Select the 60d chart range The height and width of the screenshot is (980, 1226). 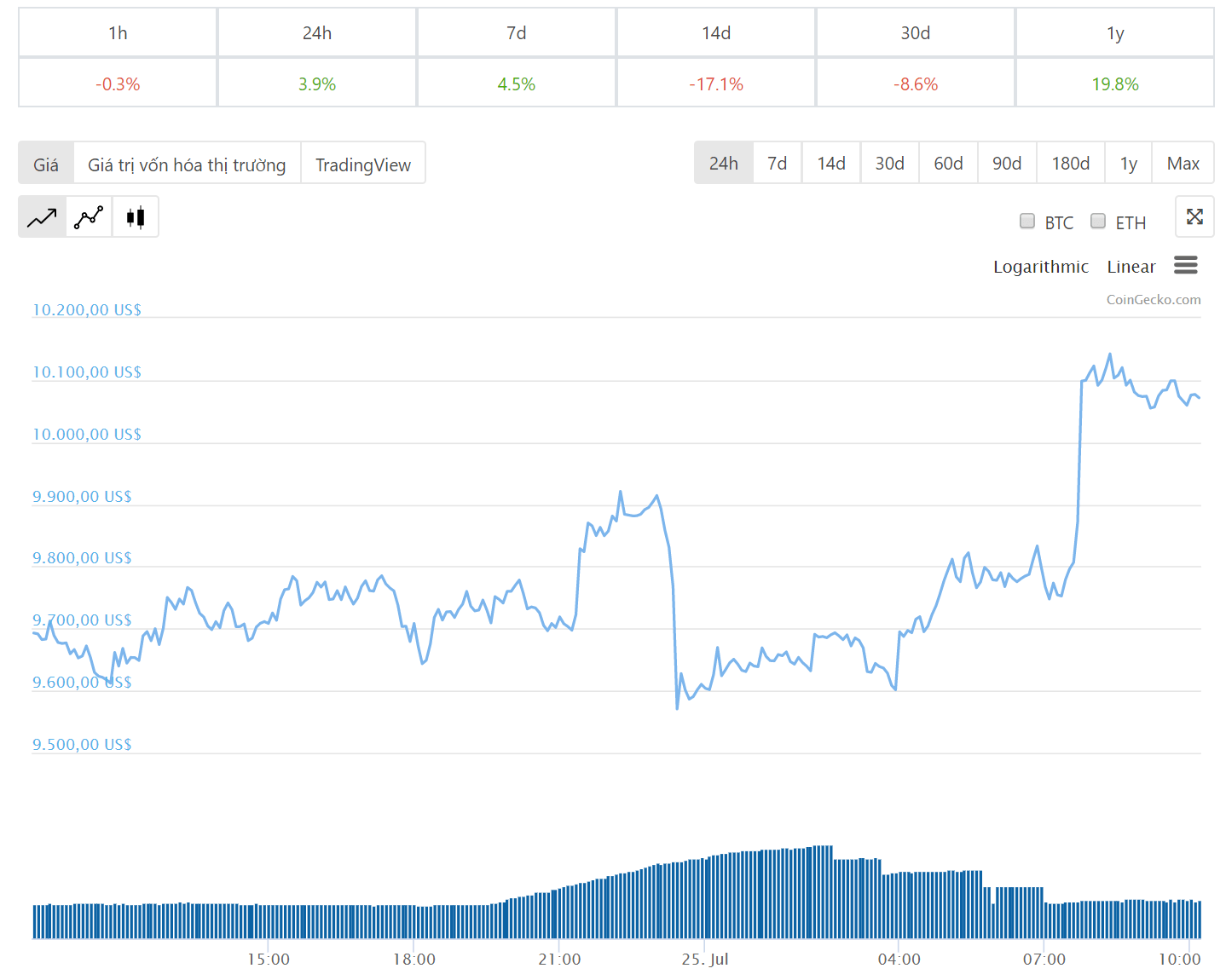(948, 163)
